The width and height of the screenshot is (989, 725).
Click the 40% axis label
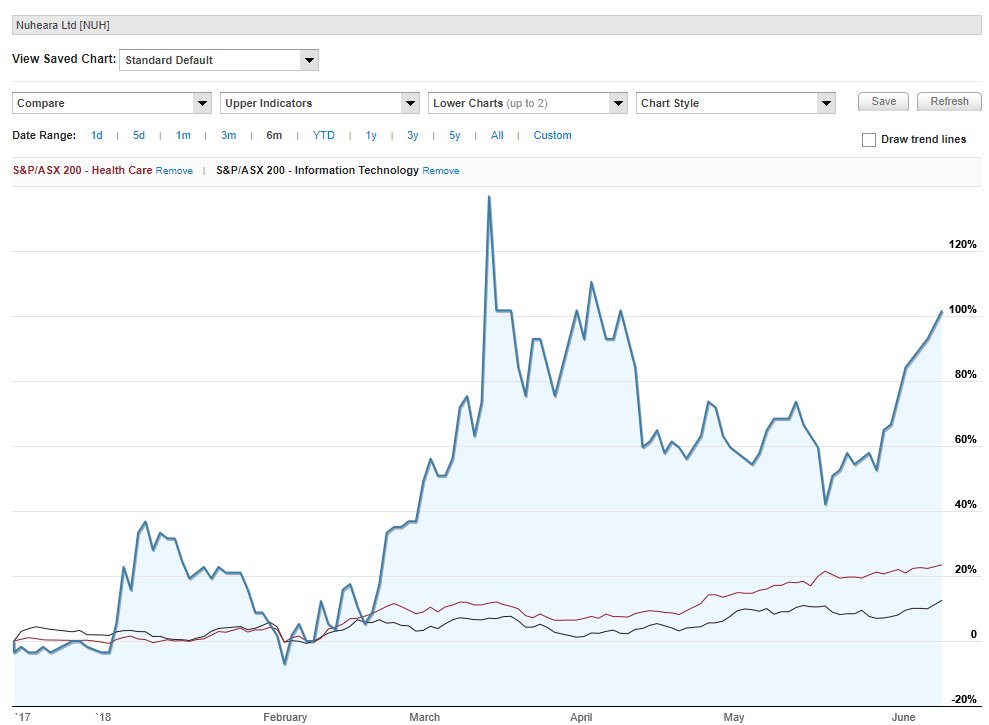[x=966, y=504]
